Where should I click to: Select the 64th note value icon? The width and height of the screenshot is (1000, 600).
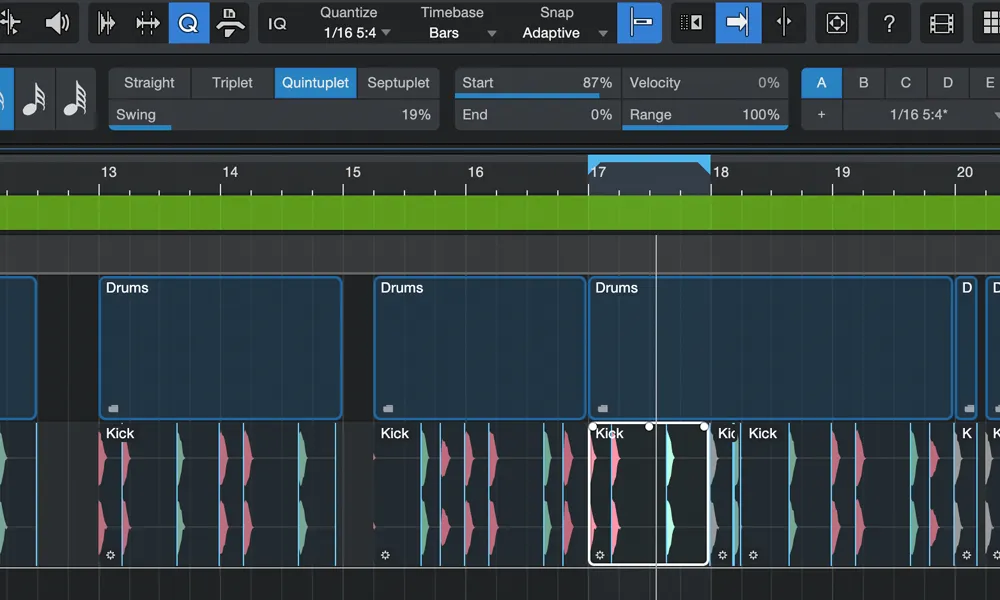(x=75, y=99)
